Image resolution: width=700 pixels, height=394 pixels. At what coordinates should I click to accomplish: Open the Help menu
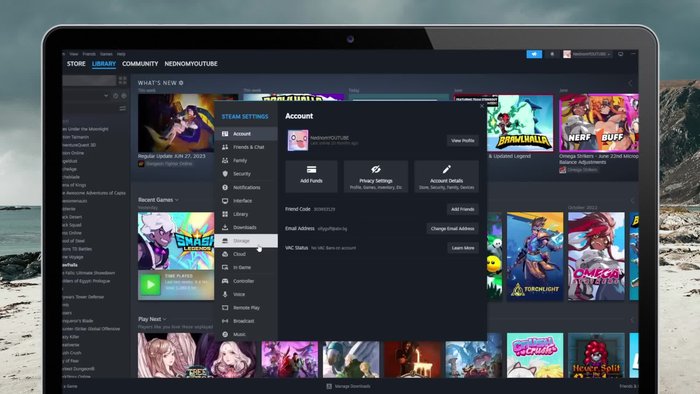[121, 54]
